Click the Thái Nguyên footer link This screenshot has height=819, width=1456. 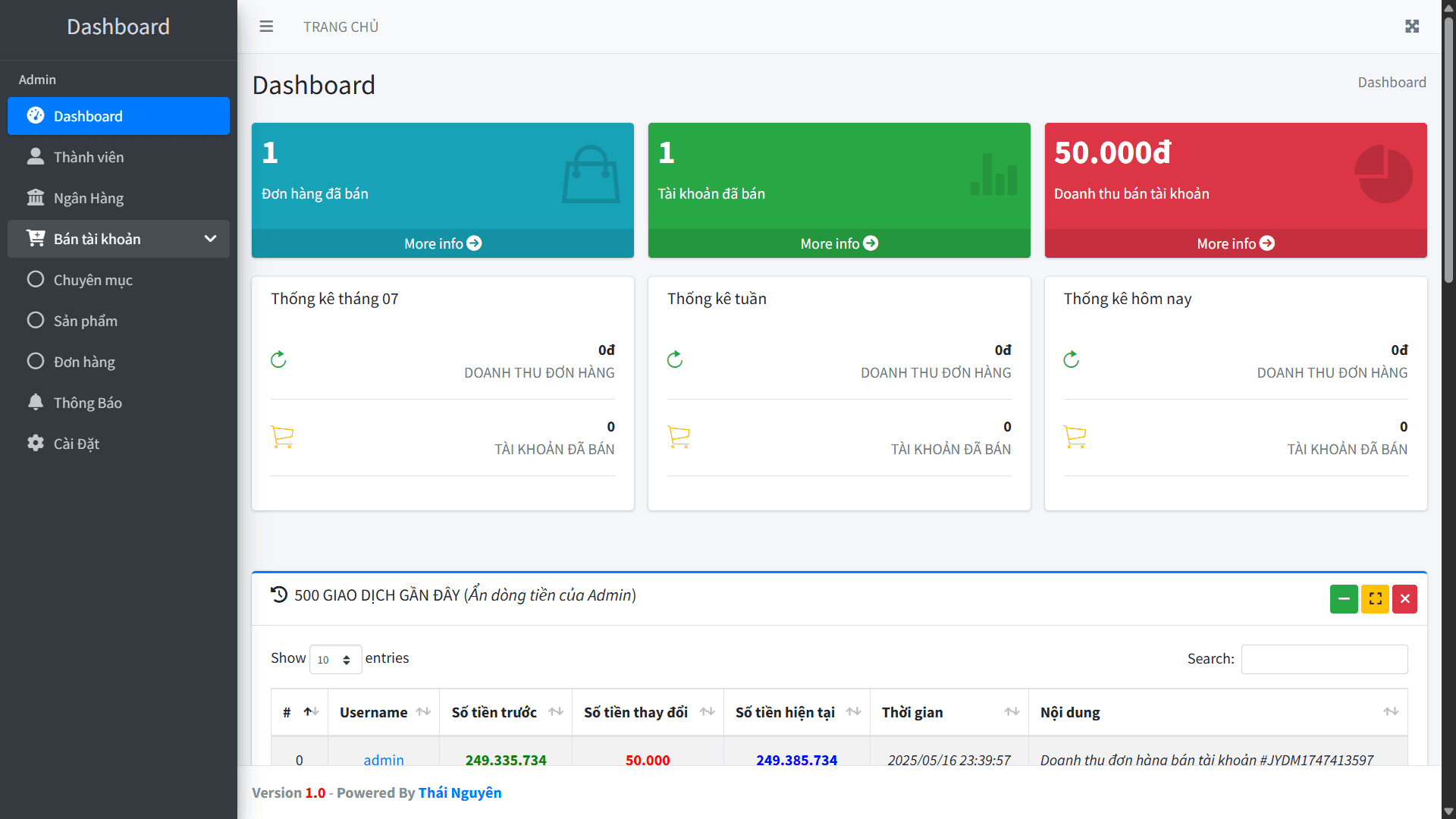coord(460,792)
